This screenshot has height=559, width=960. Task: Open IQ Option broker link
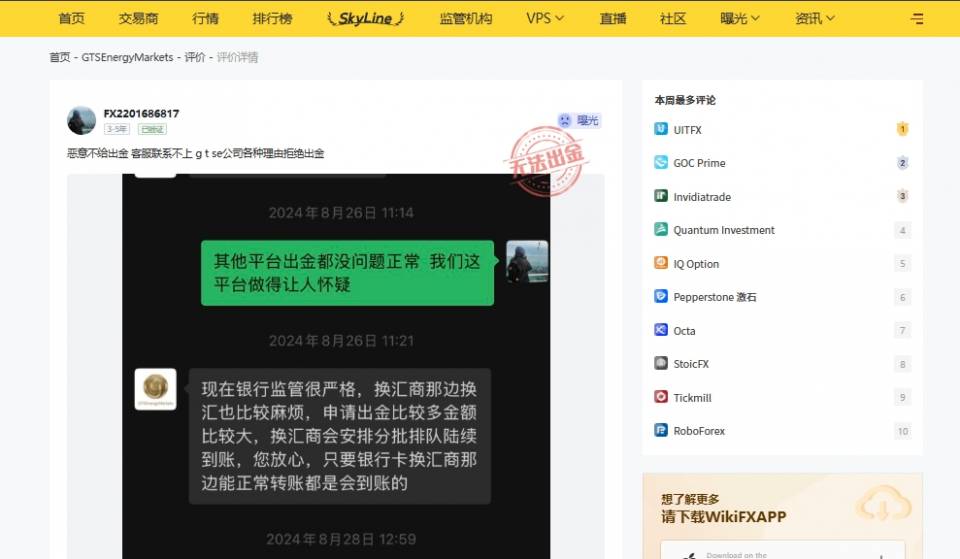[x=696, y=263]
